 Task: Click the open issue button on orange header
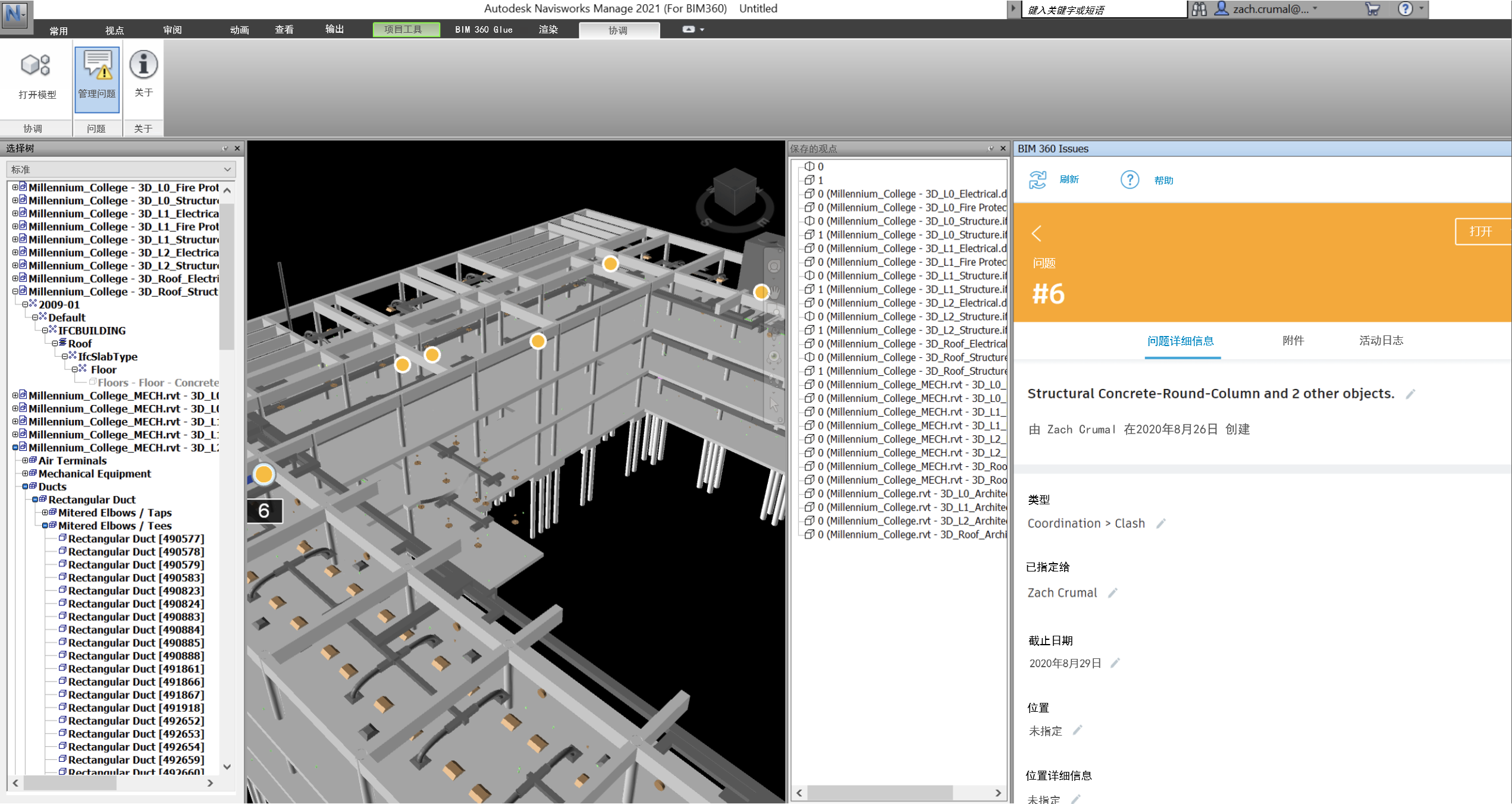coord(1480,231)
